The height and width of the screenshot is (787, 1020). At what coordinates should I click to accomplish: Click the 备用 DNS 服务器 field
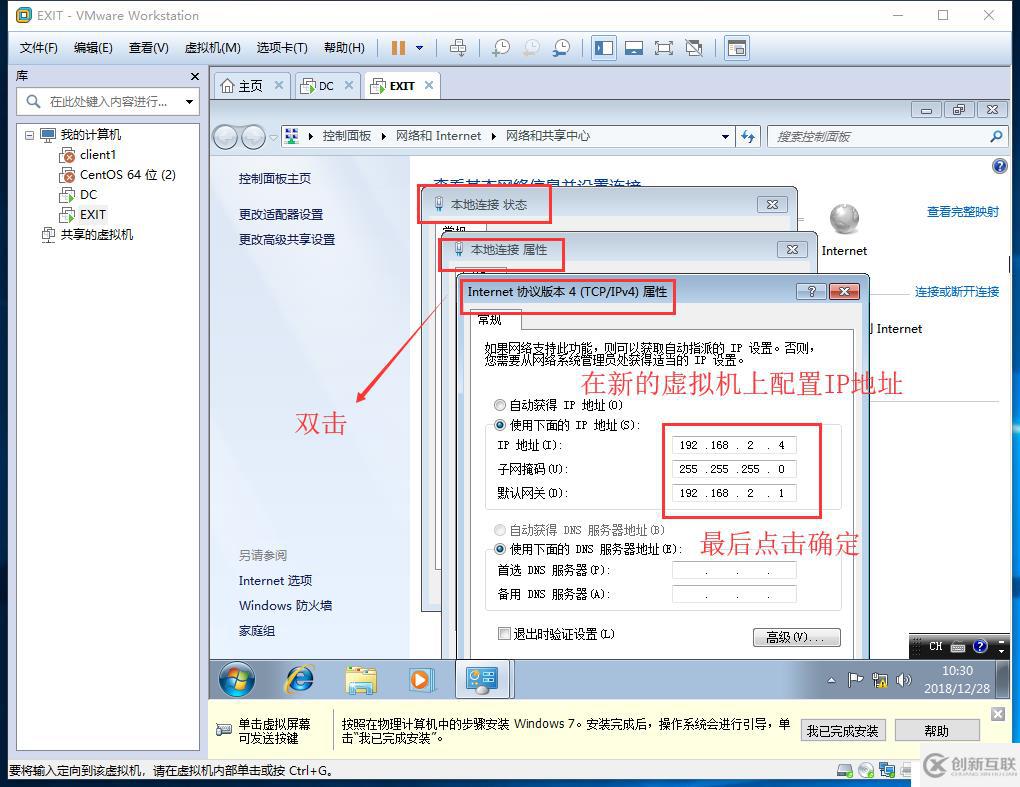(x=734, y=594)
